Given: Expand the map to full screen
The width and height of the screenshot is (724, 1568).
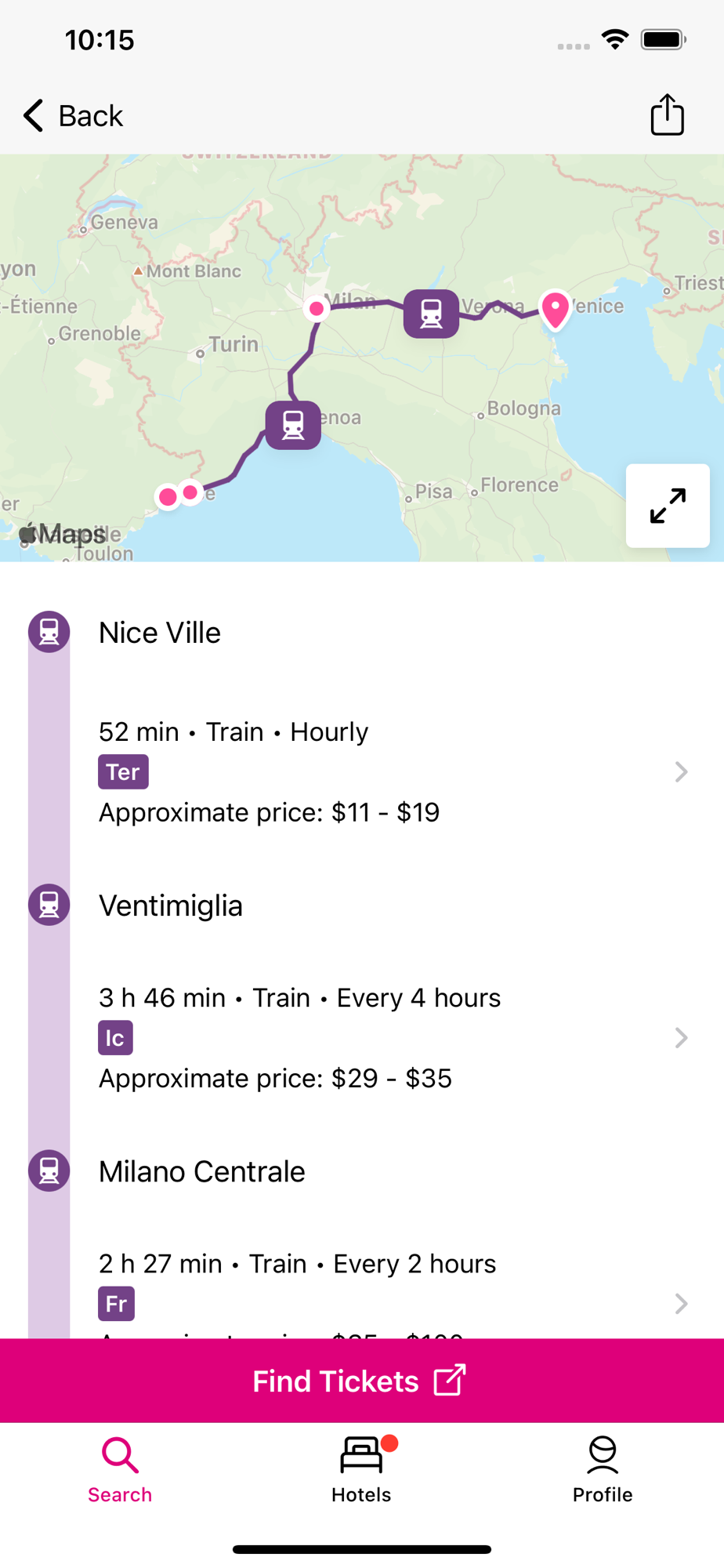Looking at the screenshot, I should (x=668, y=506).
